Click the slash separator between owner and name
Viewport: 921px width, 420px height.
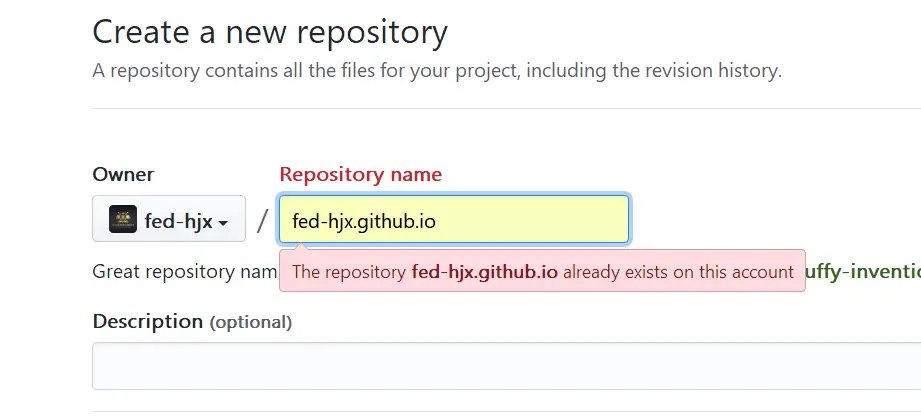(x=262, y=220)
